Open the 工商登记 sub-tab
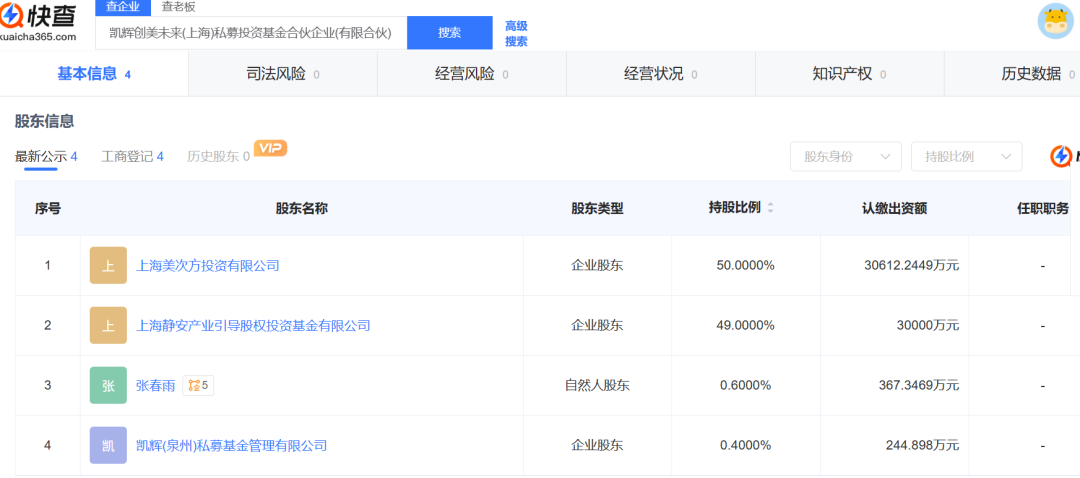 132,157
